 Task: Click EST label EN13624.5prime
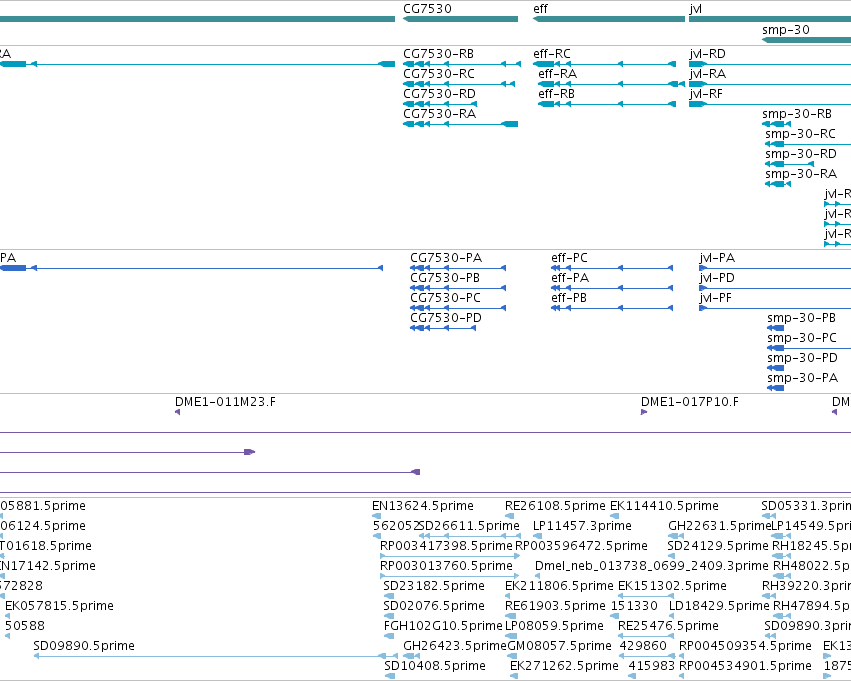coord(423,506)
